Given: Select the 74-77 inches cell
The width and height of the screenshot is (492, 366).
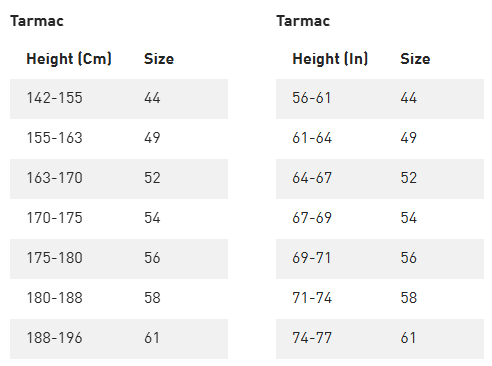Looking at the screenshot, I should coord(312,338).
